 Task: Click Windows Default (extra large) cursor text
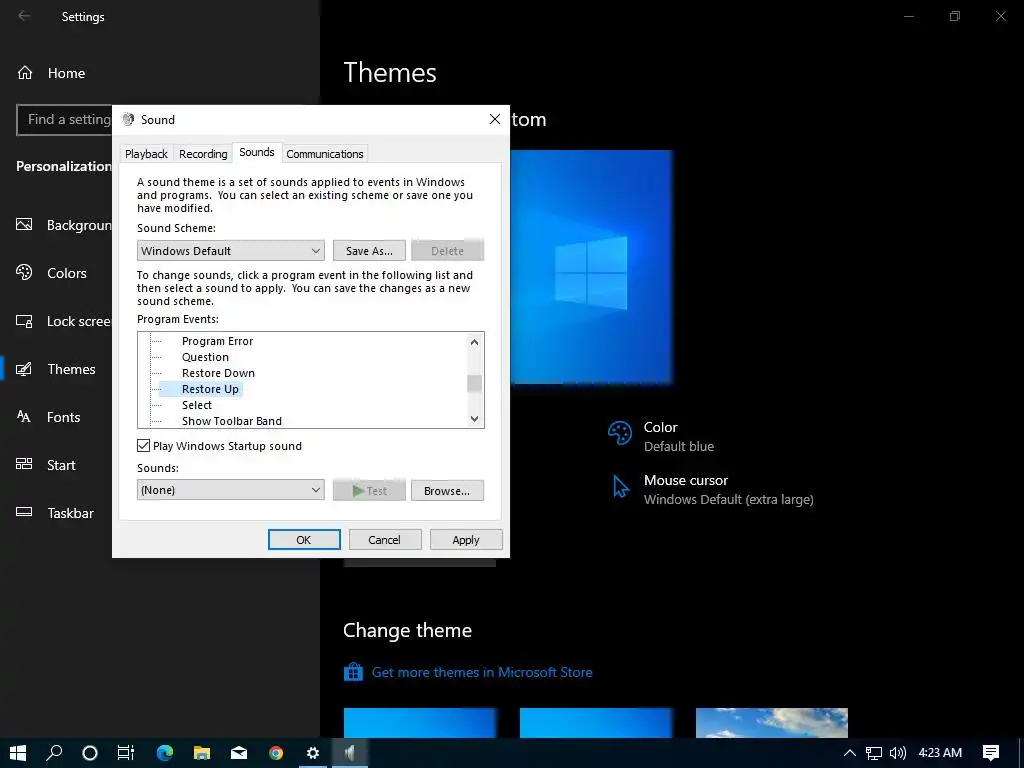coord(729,500)
